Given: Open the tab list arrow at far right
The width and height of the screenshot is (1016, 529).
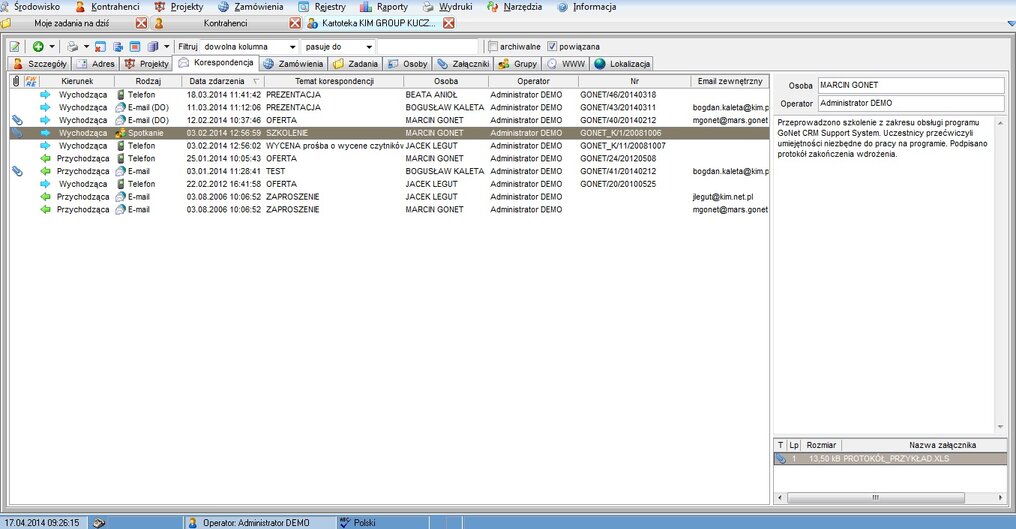Looking at the screenshot, I should tap(1011, 23).
